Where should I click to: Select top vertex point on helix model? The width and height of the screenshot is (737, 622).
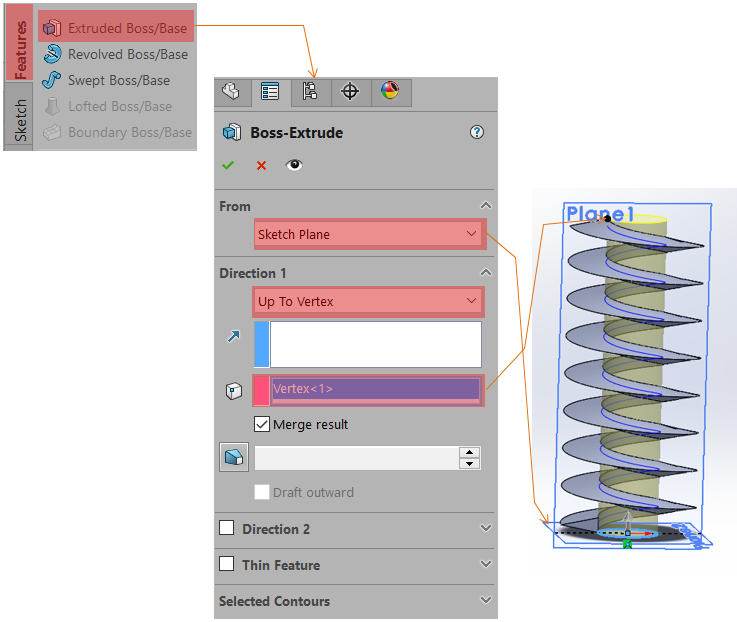[607, 218]
